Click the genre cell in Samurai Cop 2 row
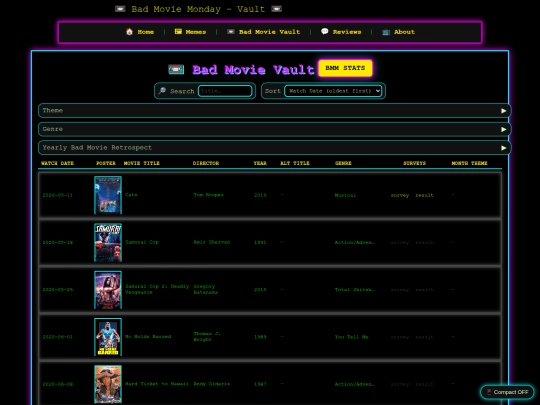This screenshot has height=405, width=540. 354,290
